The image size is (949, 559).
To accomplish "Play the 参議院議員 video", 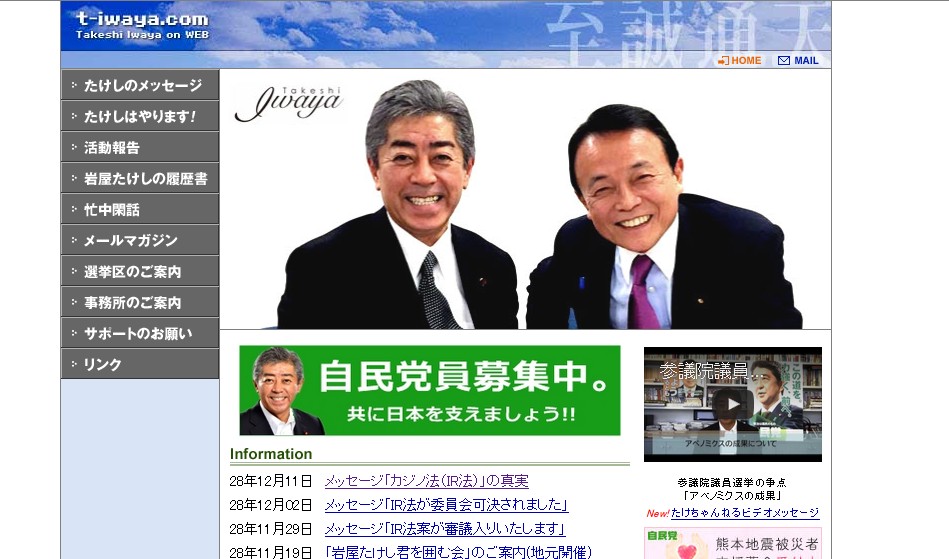I will [732, 404].
